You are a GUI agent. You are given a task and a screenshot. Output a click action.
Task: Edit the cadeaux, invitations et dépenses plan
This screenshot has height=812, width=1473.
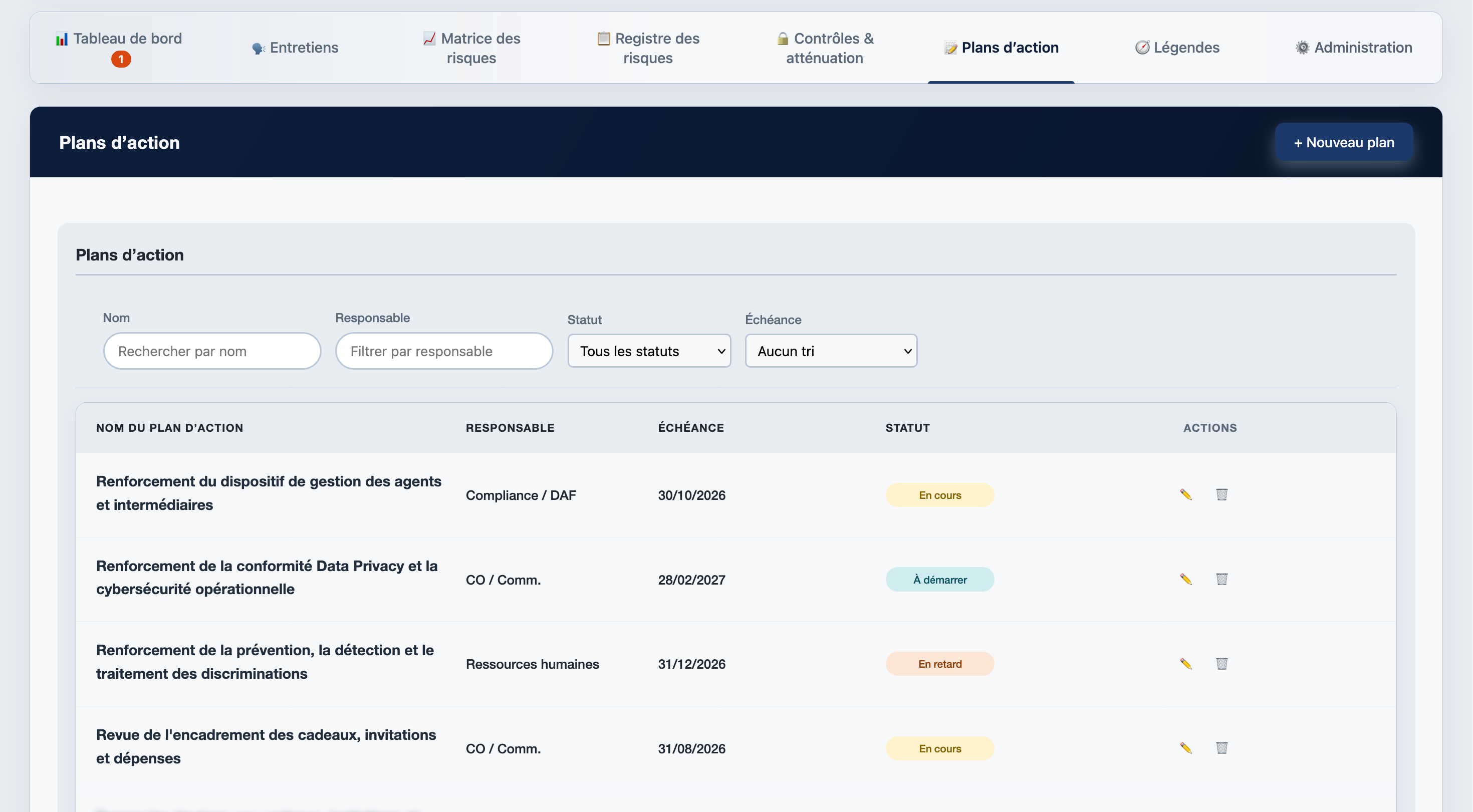1186,748
